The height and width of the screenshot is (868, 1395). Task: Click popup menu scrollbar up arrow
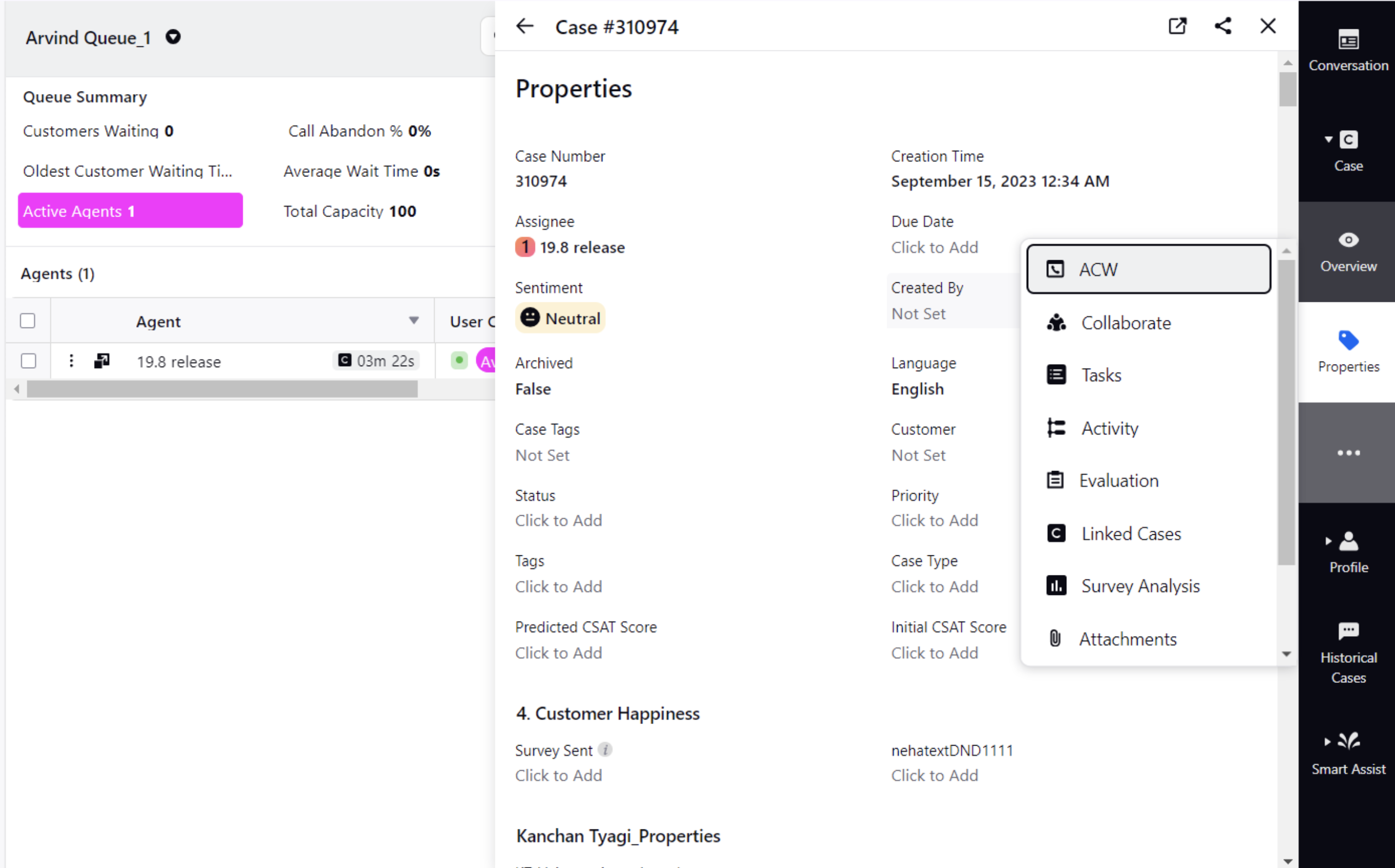click(1286, 251)
